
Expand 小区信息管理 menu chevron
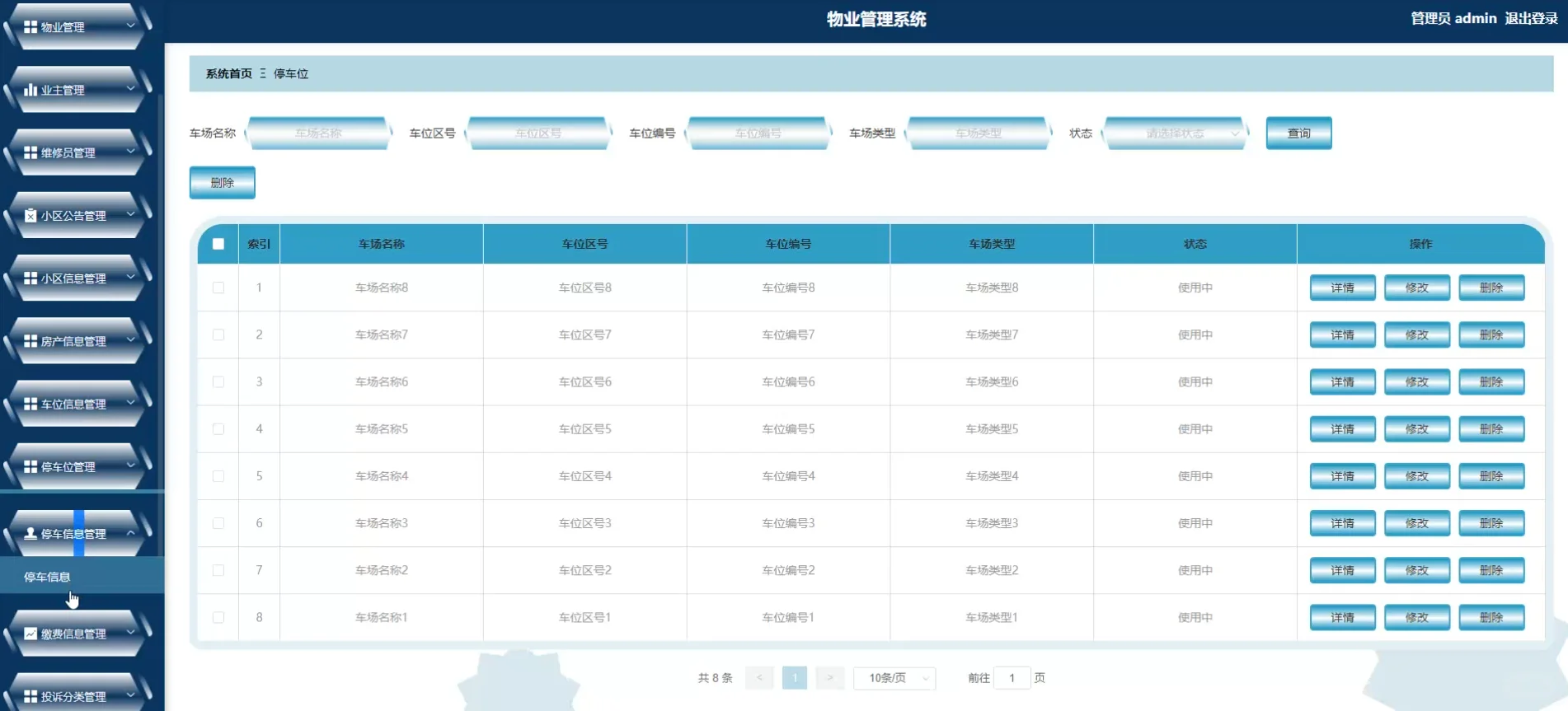tap(130, 278)
